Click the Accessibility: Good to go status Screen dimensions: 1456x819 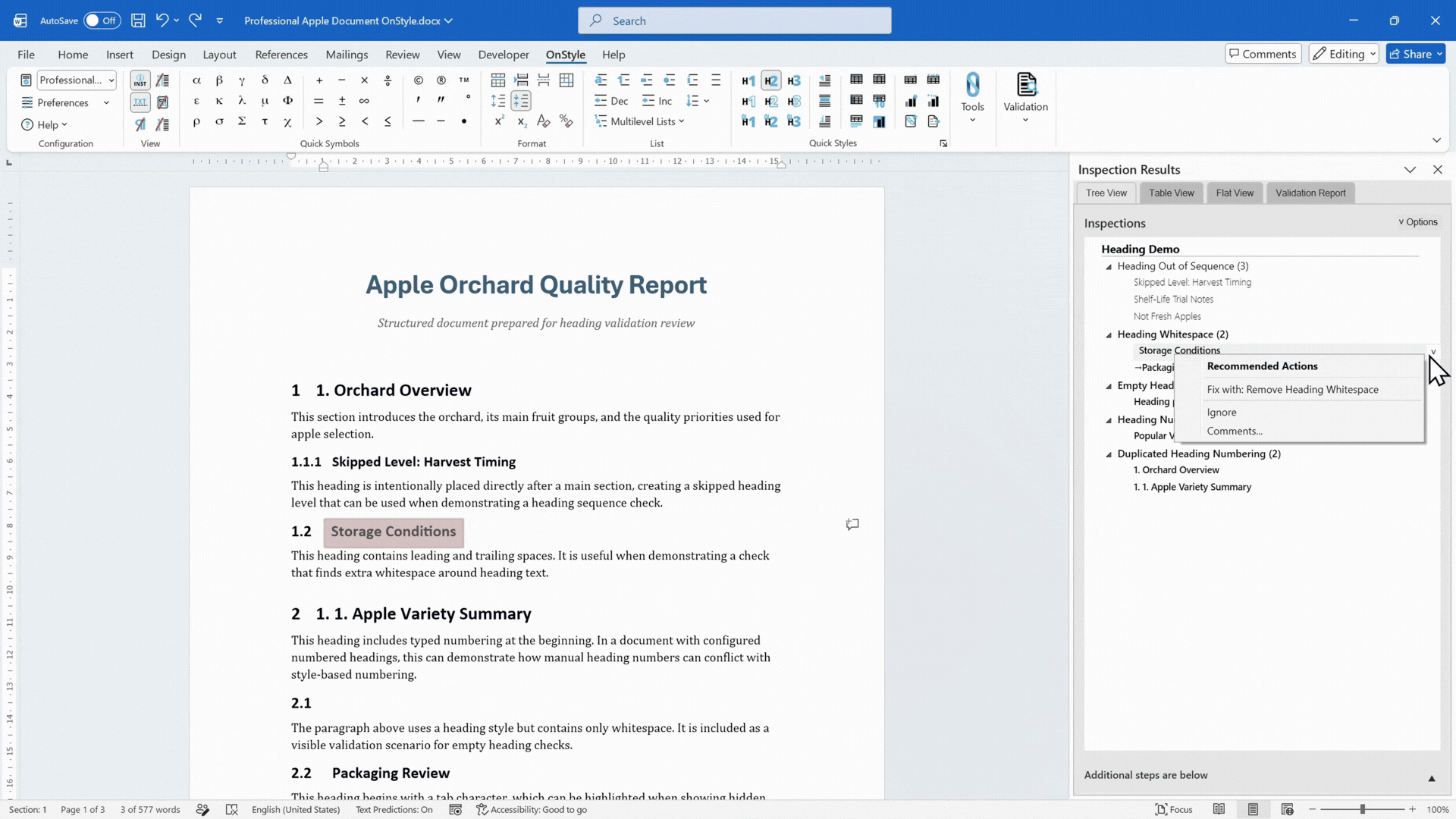click(532, 809)
